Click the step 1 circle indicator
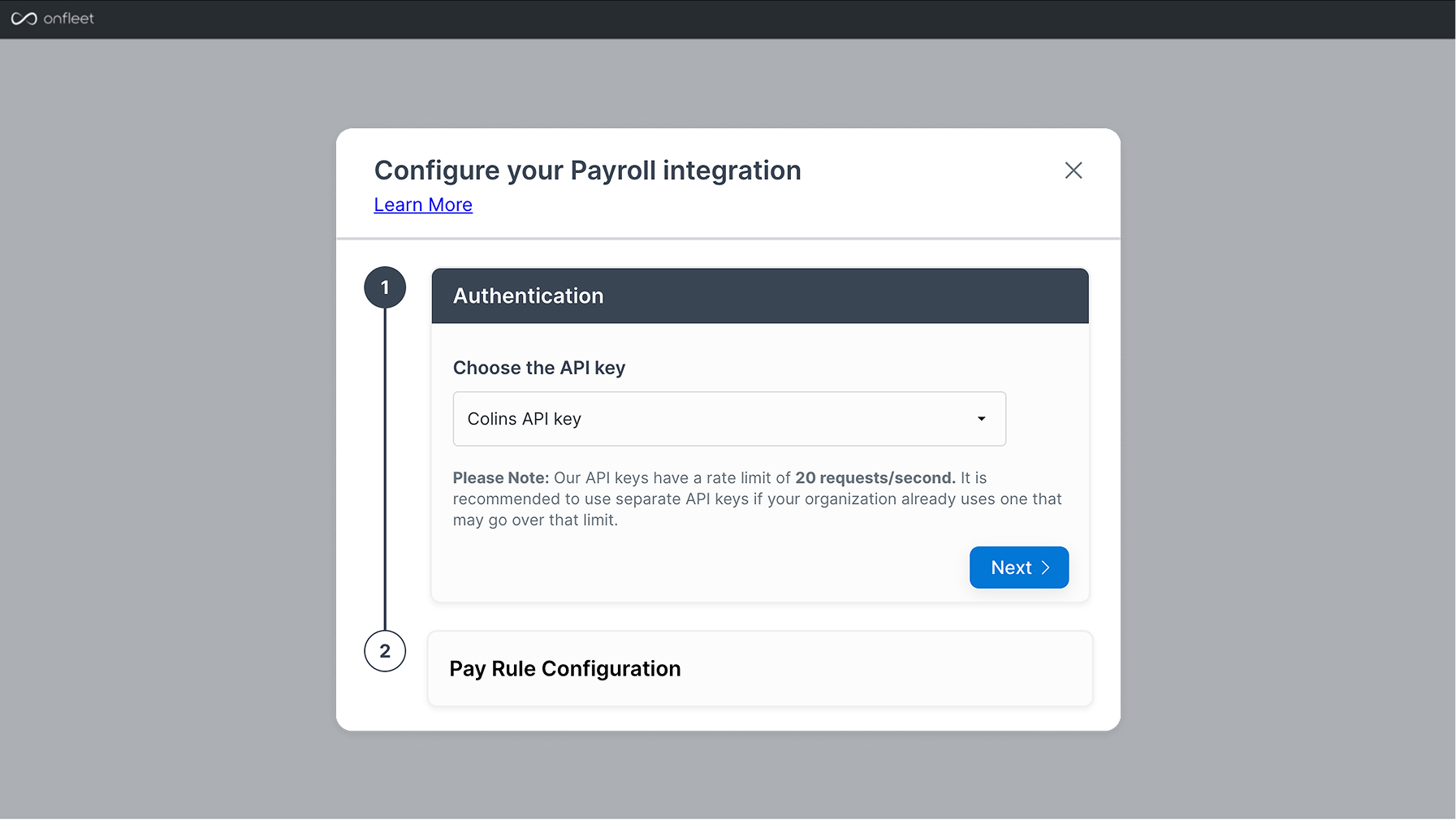This screenshot has width=1456, height=820. click(x=385, y=287)
